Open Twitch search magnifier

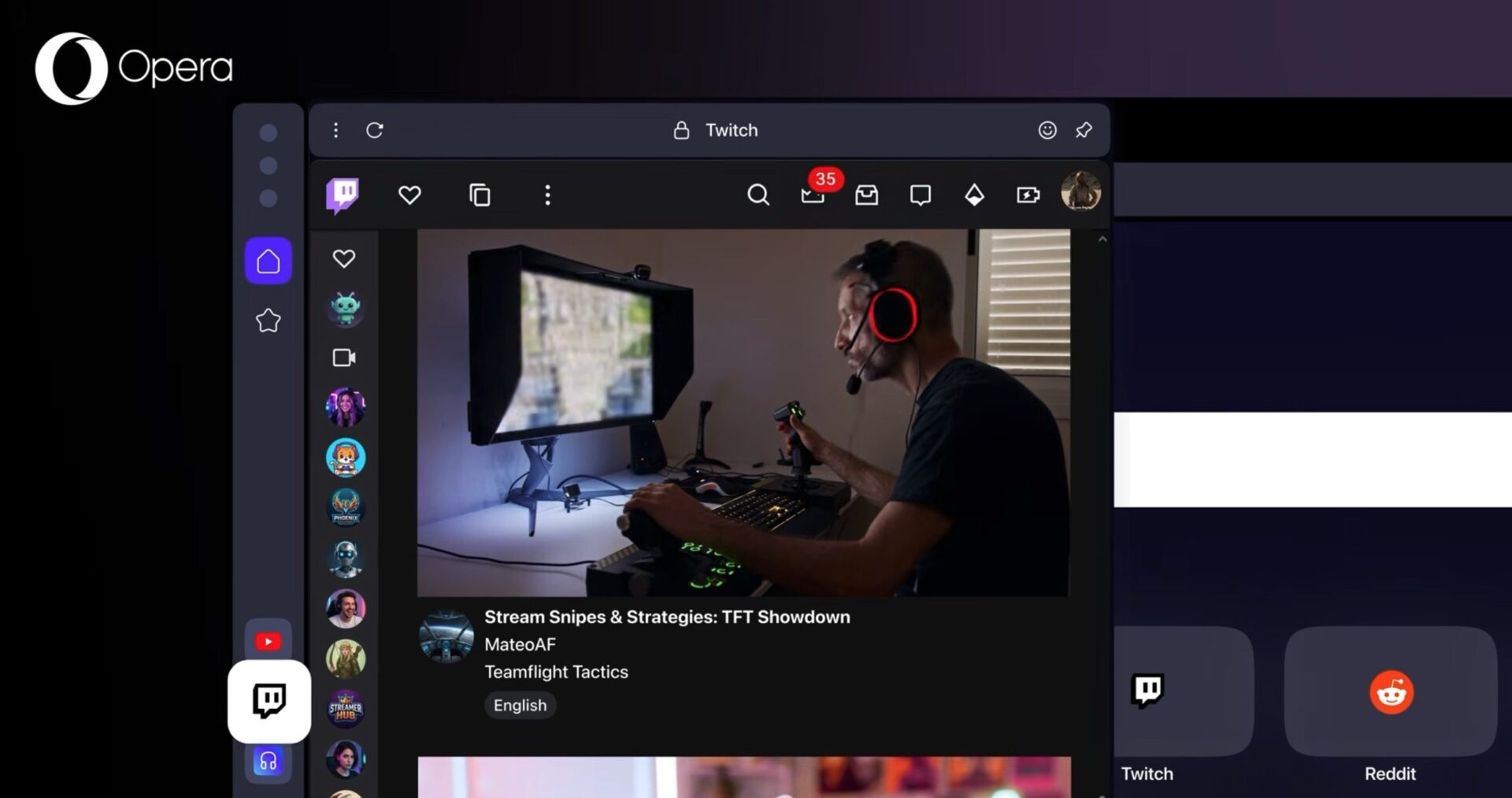pyautogui.click(x=758, y=195)
